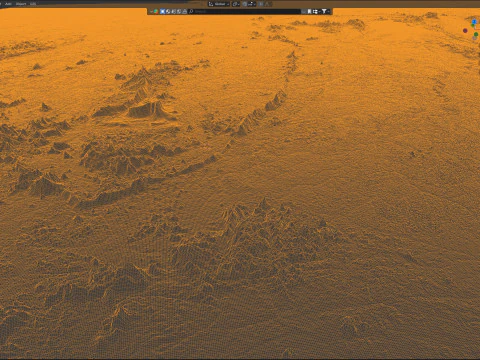Open the Add menu
The height and width of the screenshot is (360, 480).
(x=8, y=4)
